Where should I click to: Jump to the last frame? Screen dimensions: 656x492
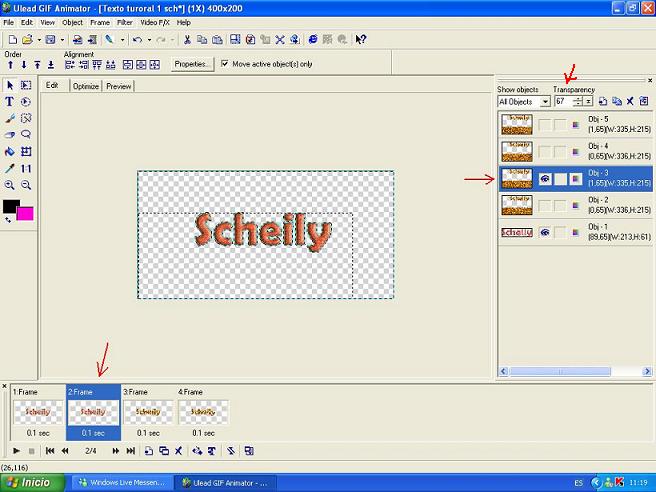pos(131,451)
